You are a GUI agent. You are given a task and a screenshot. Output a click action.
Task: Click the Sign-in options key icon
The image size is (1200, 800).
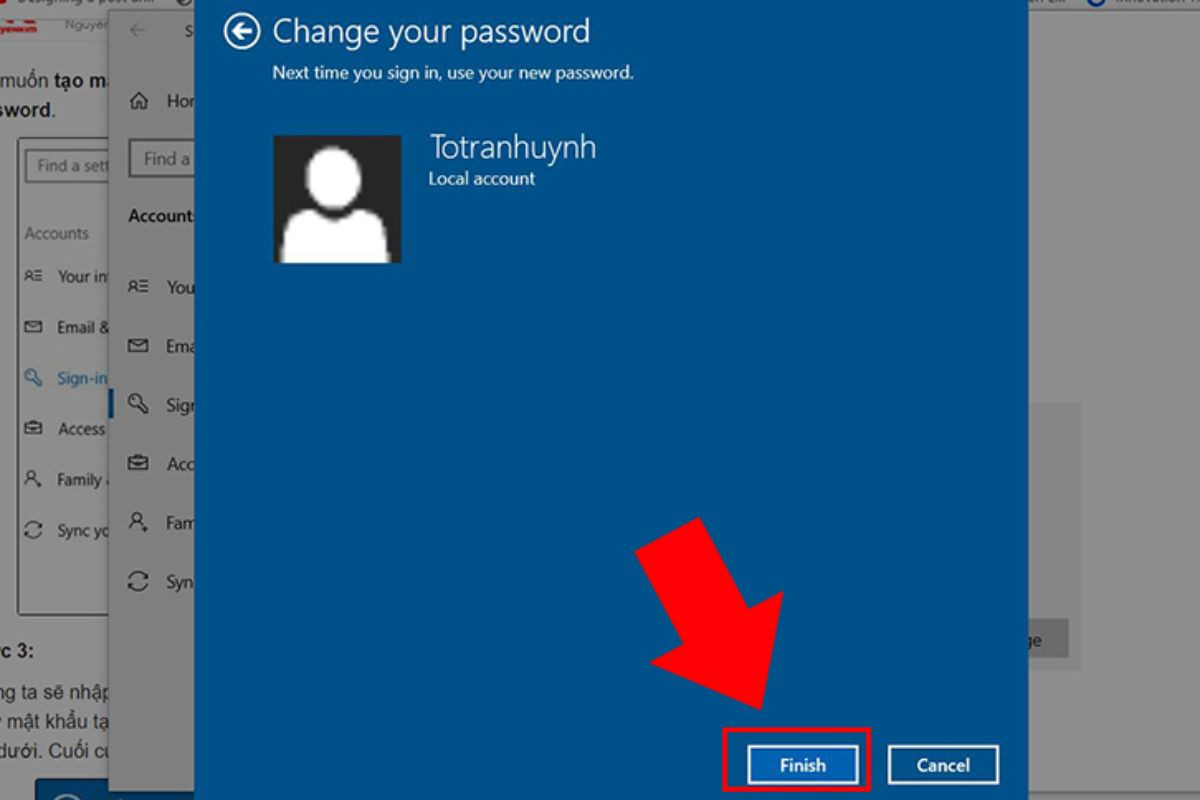coord(138,404)
